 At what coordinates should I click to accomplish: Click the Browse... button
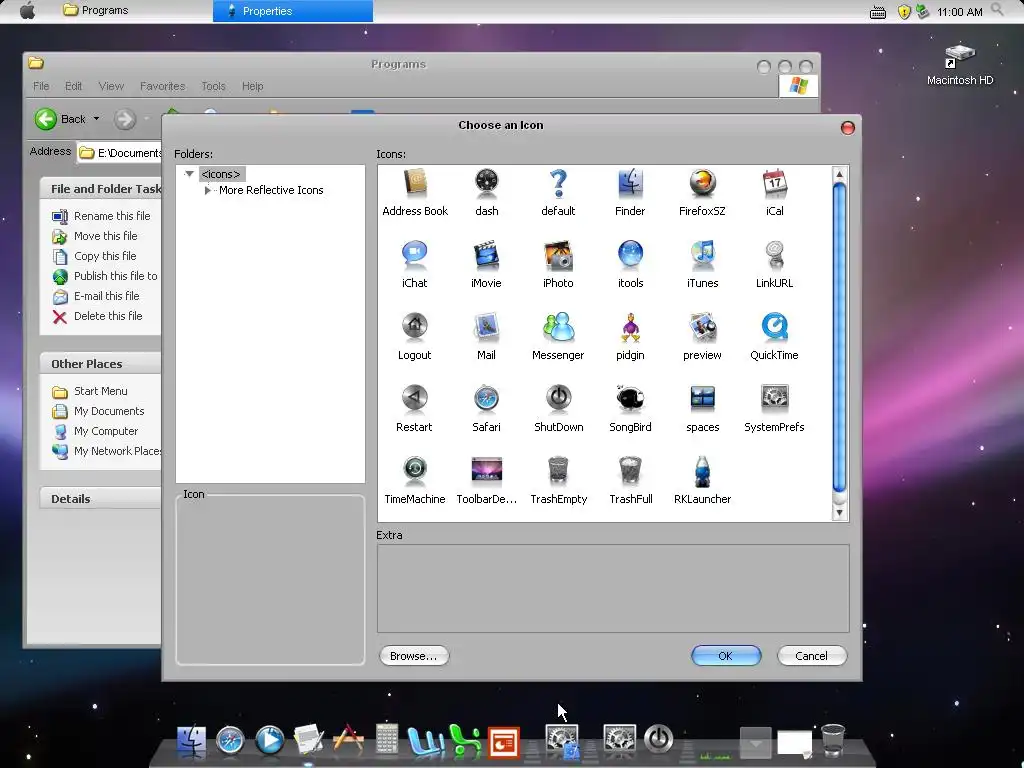coord(414,656)
